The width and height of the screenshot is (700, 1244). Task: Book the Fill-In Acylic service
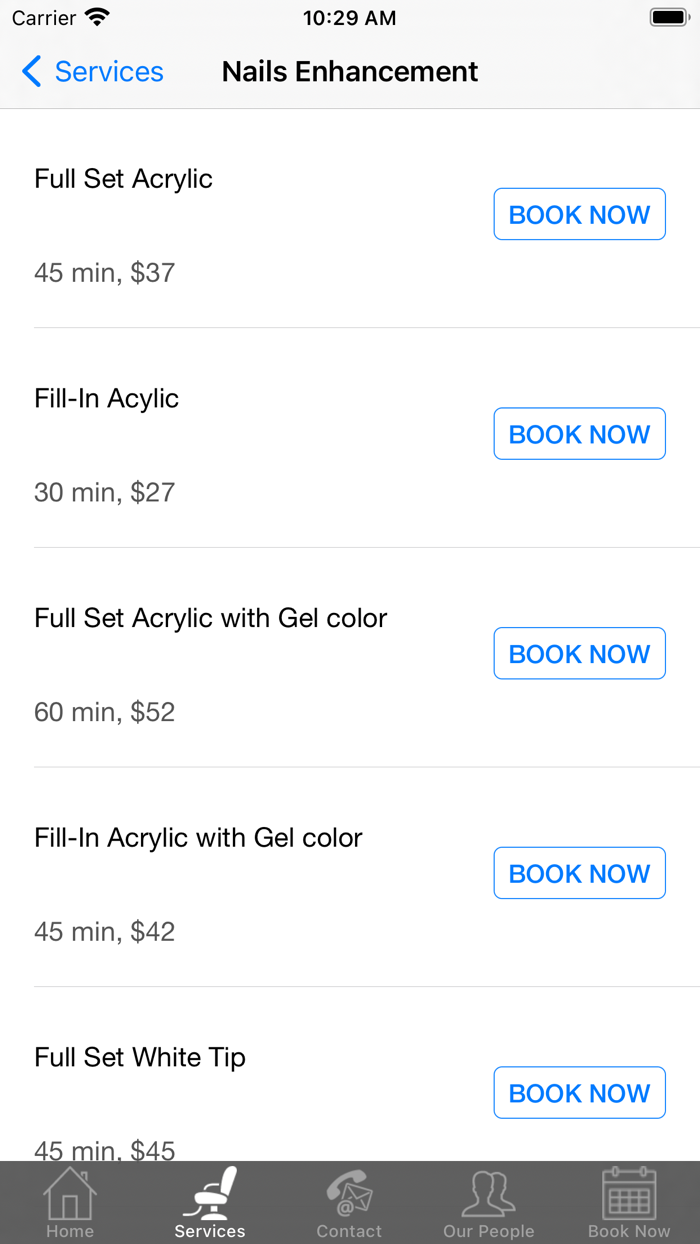pos(579,434)
